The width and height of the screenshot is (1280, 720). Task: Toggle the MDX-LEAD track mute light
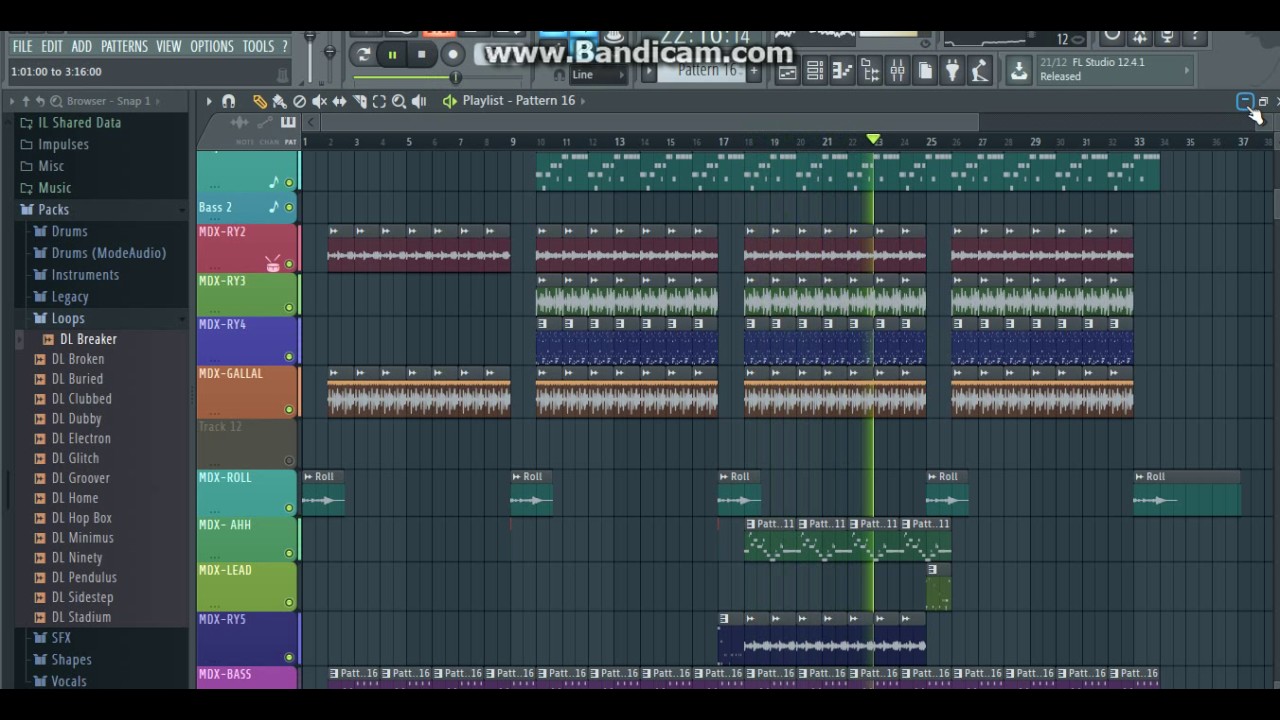[290, 603]
